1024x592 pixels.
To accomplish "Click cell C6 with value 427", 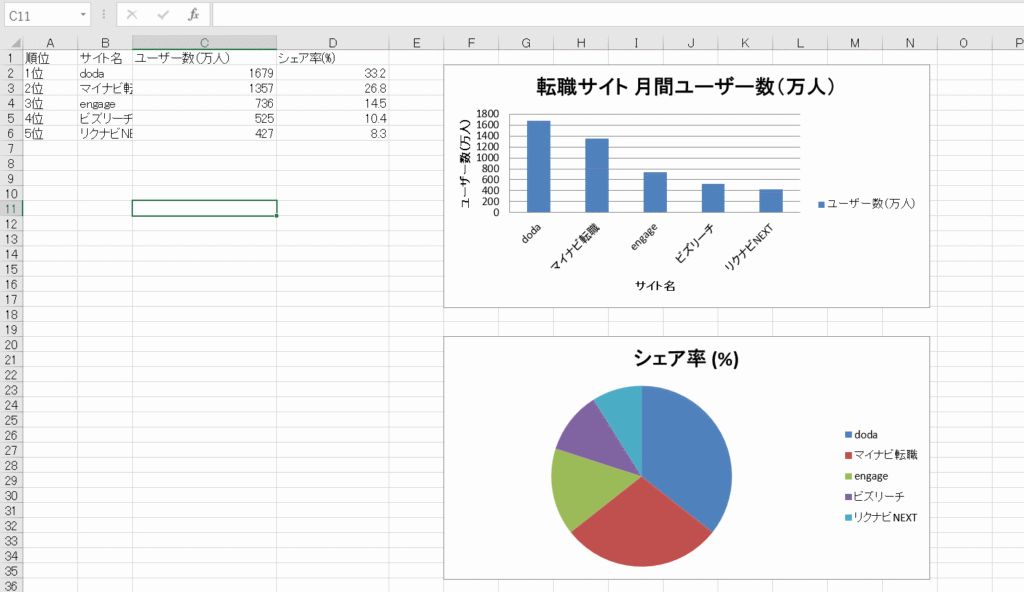I will [204, 133].
